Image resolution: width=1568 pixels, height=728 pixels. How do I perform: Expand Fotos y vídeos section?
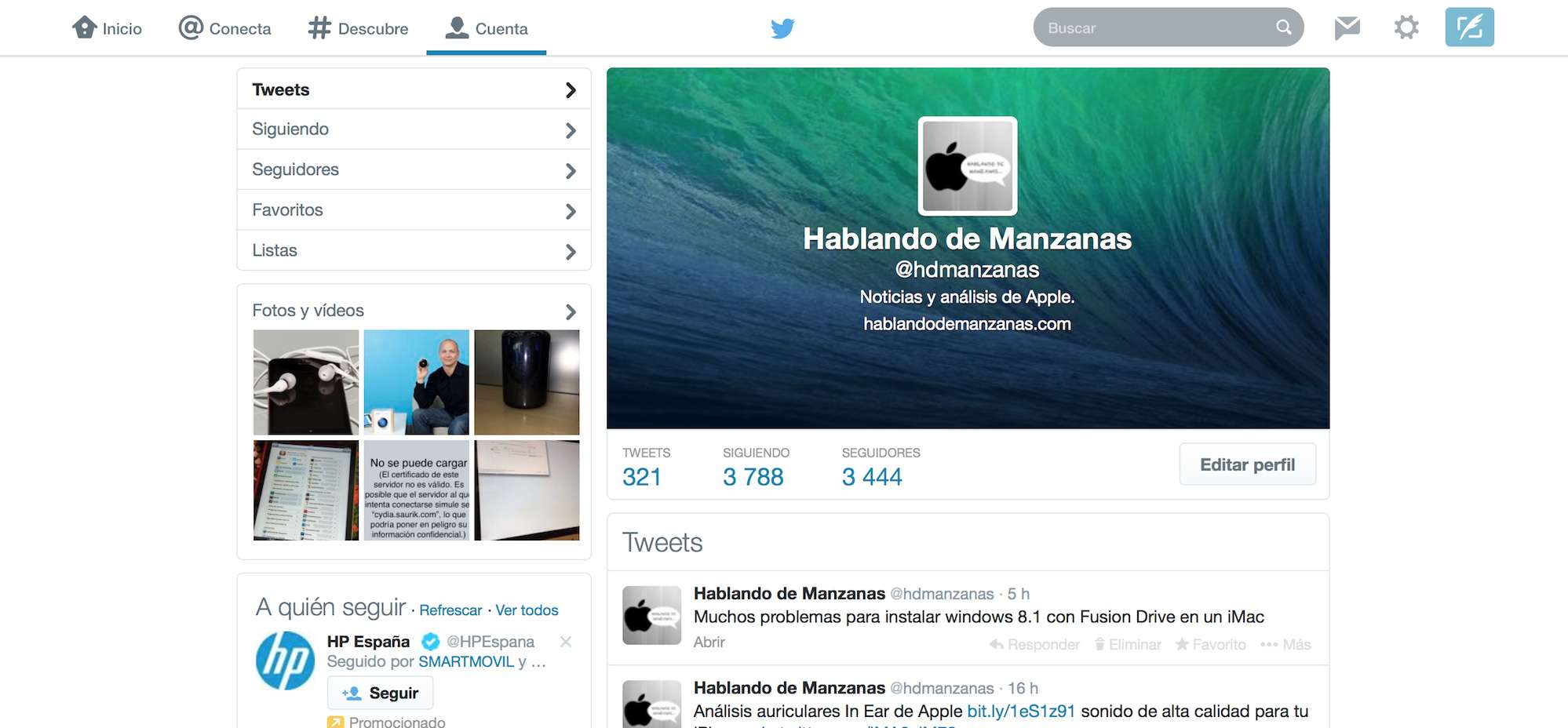[x=414, y=311]
